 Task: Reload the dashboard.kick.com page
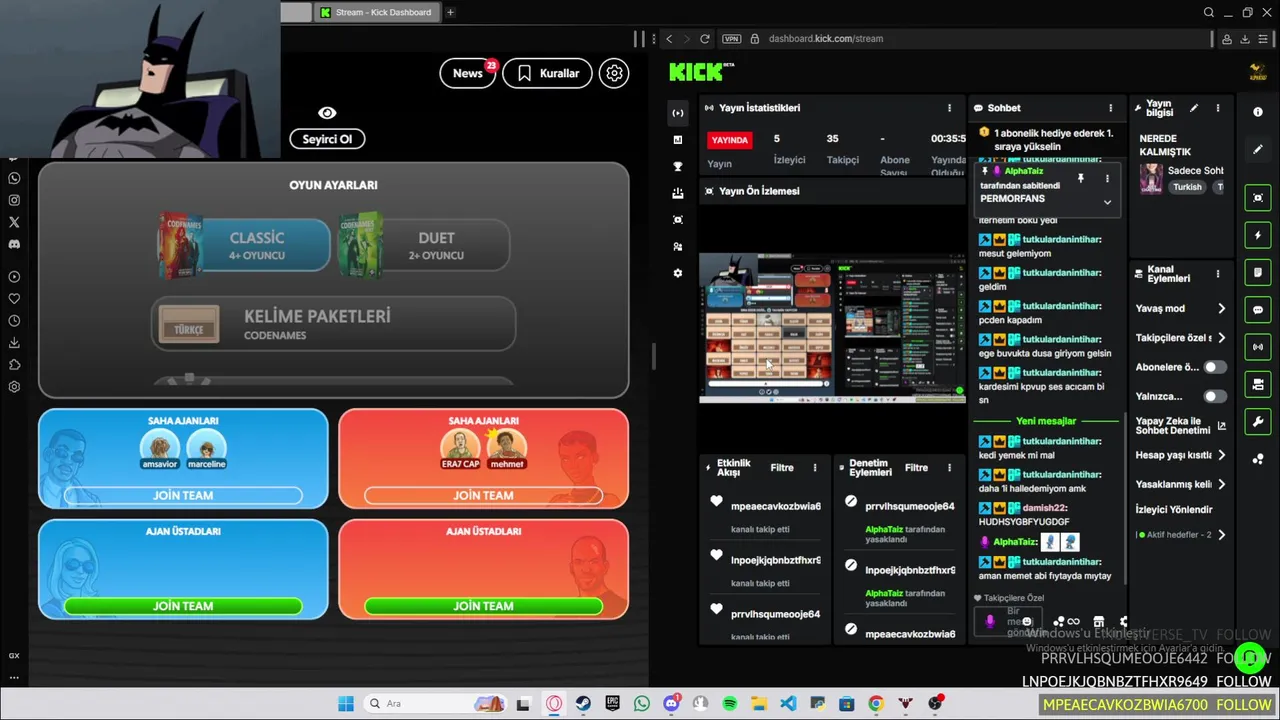click(705, 39)
